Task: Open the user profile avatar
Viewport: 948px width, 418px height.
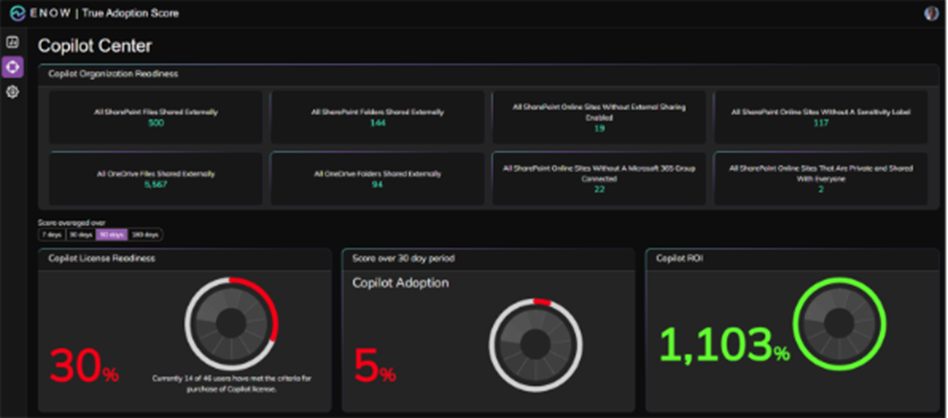Action: tap(932, 13)
